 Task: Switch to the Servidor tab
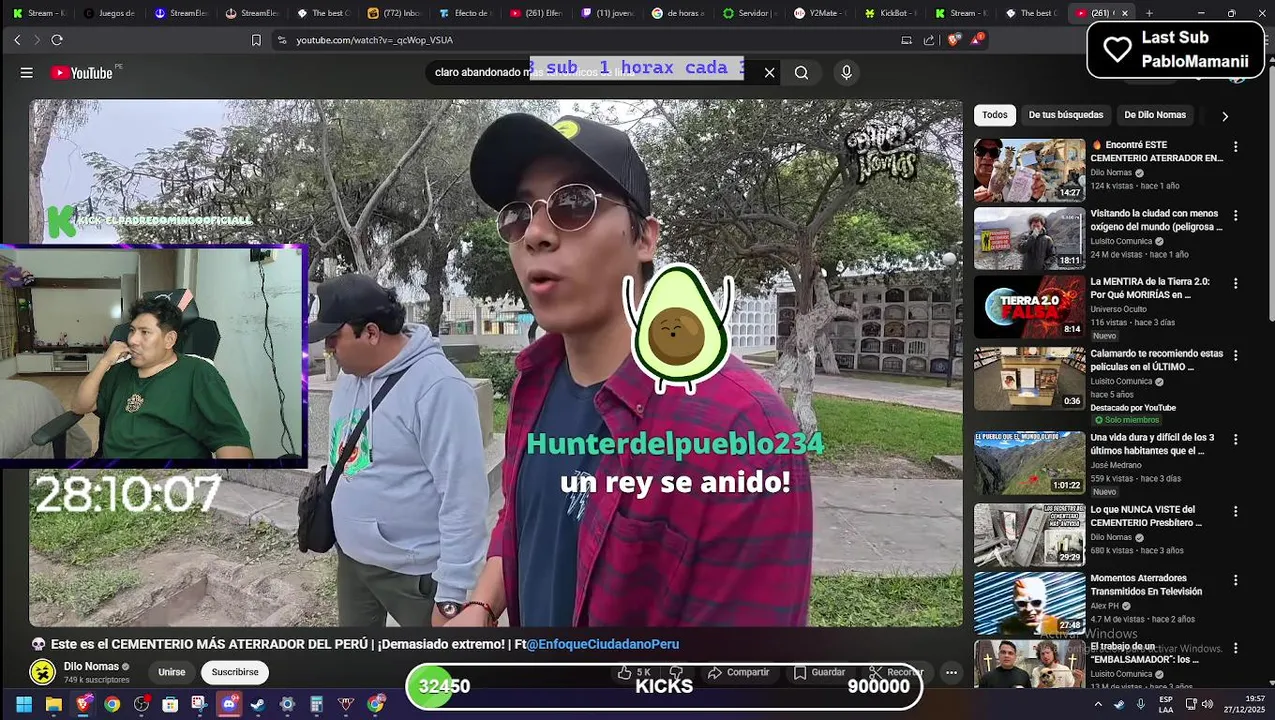(x=749, y=13)
